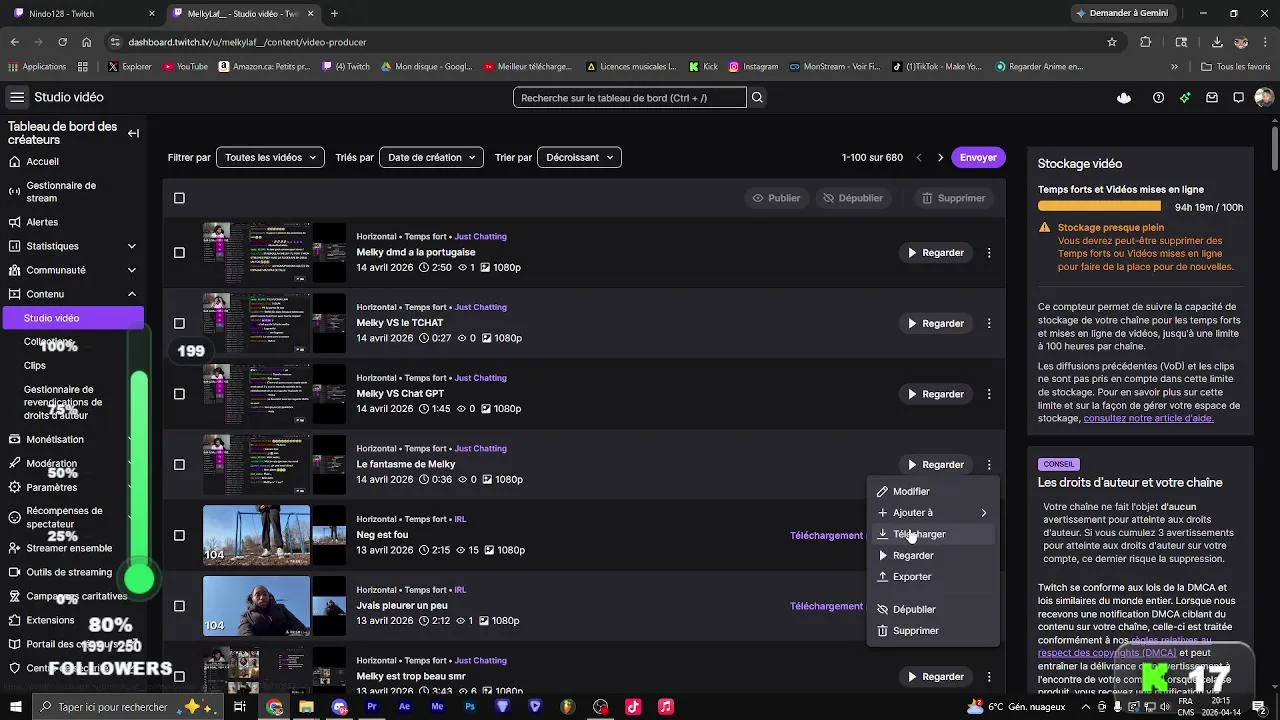Open File Explorer from the taskbar
The width and height of the screenshot is (1280, 720).
point(306,706)
